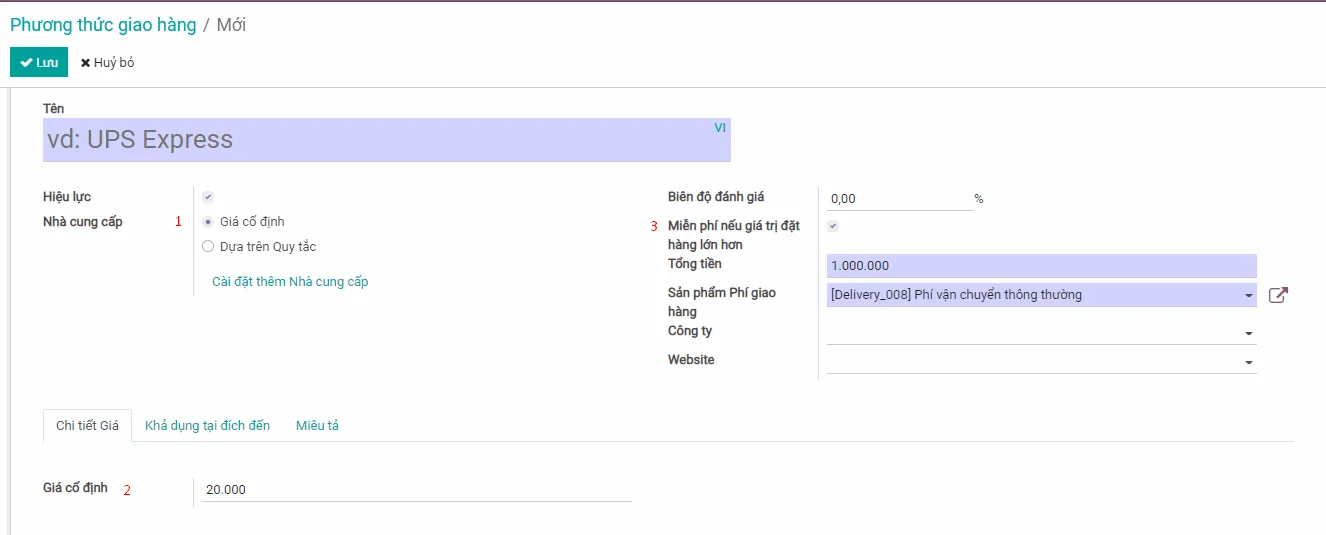Click the Tổng tiền amount field
Image resolution: width=1326 pixels, height=535 pixels.
tap(1040, 266)
